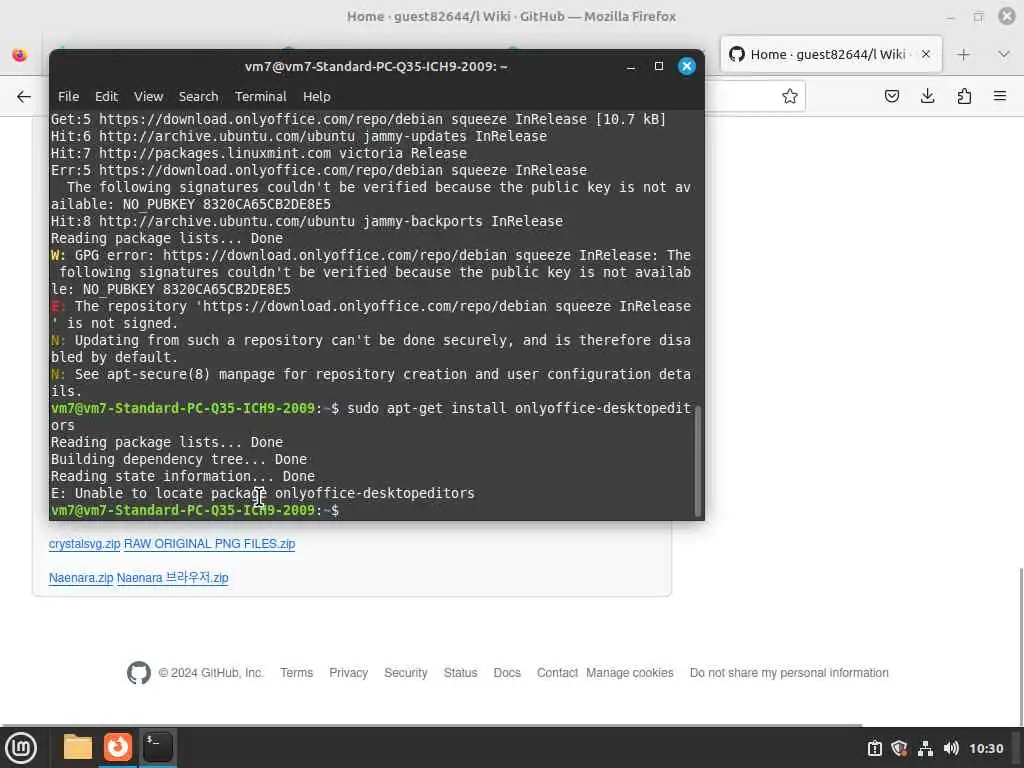Open Firefox downloads panel
This screenshot has height=768, width=1024.
tap(927, 97)
